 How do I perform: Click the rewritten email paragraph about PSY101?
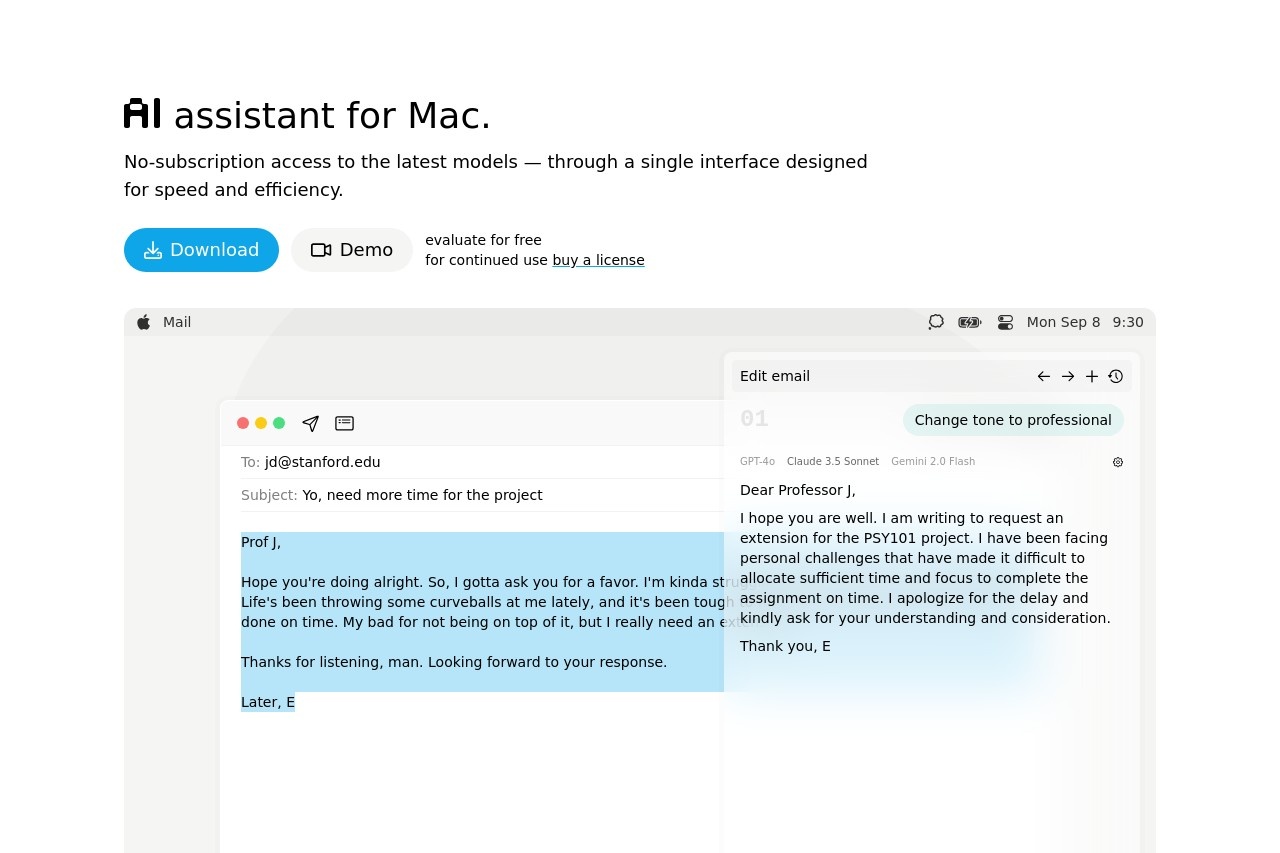click(x=925, y=568)
